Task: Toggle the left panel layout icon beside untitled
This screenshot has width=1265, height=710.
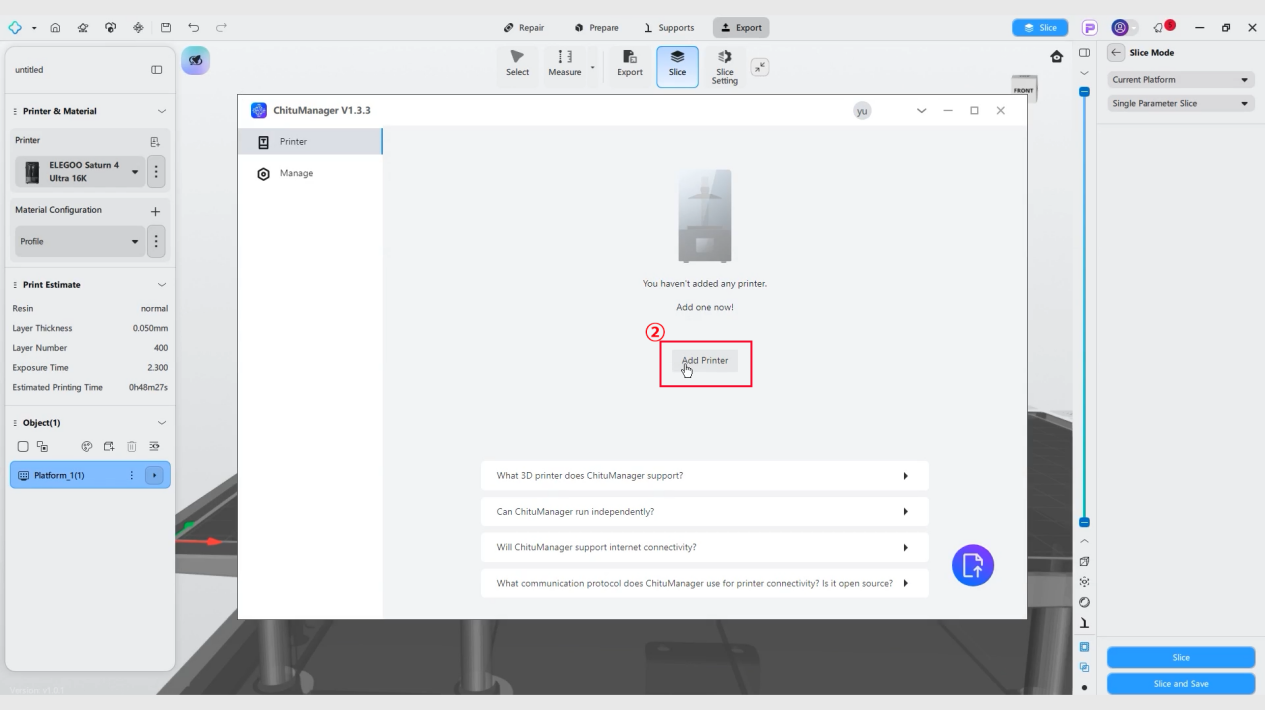Action: 156,70
